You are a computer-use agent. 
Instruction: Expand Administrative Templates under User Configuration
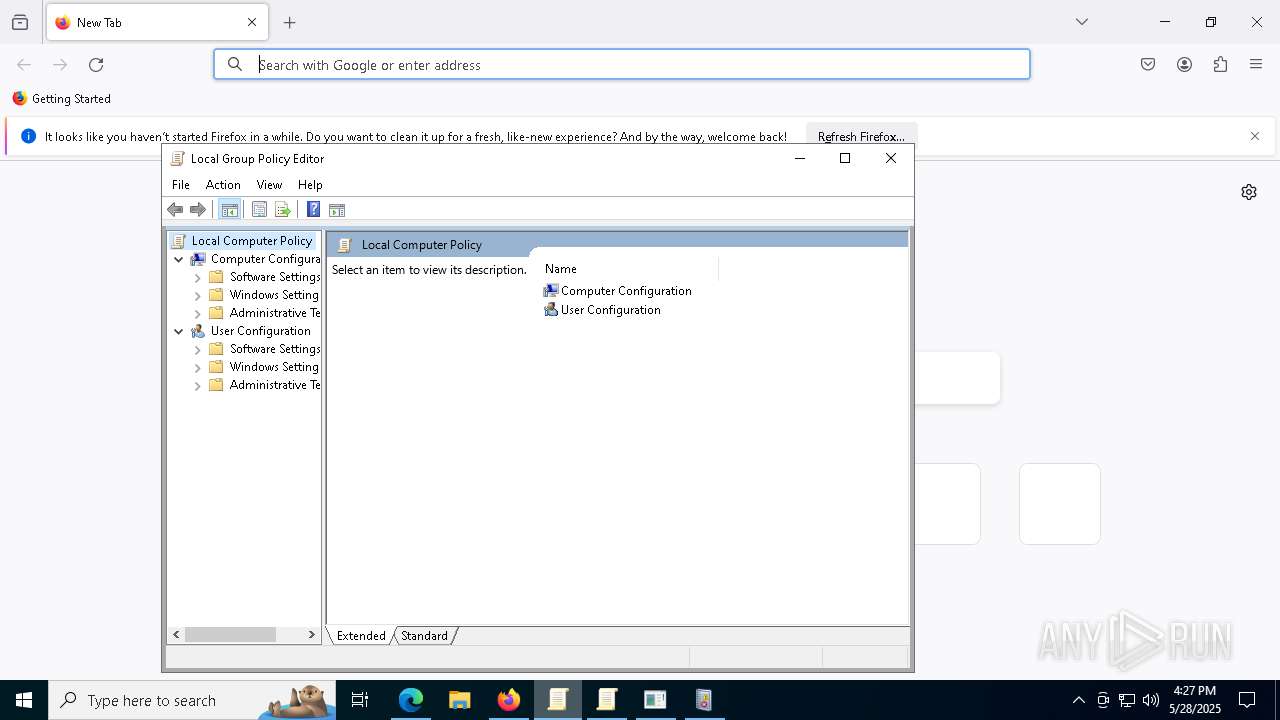198,385
